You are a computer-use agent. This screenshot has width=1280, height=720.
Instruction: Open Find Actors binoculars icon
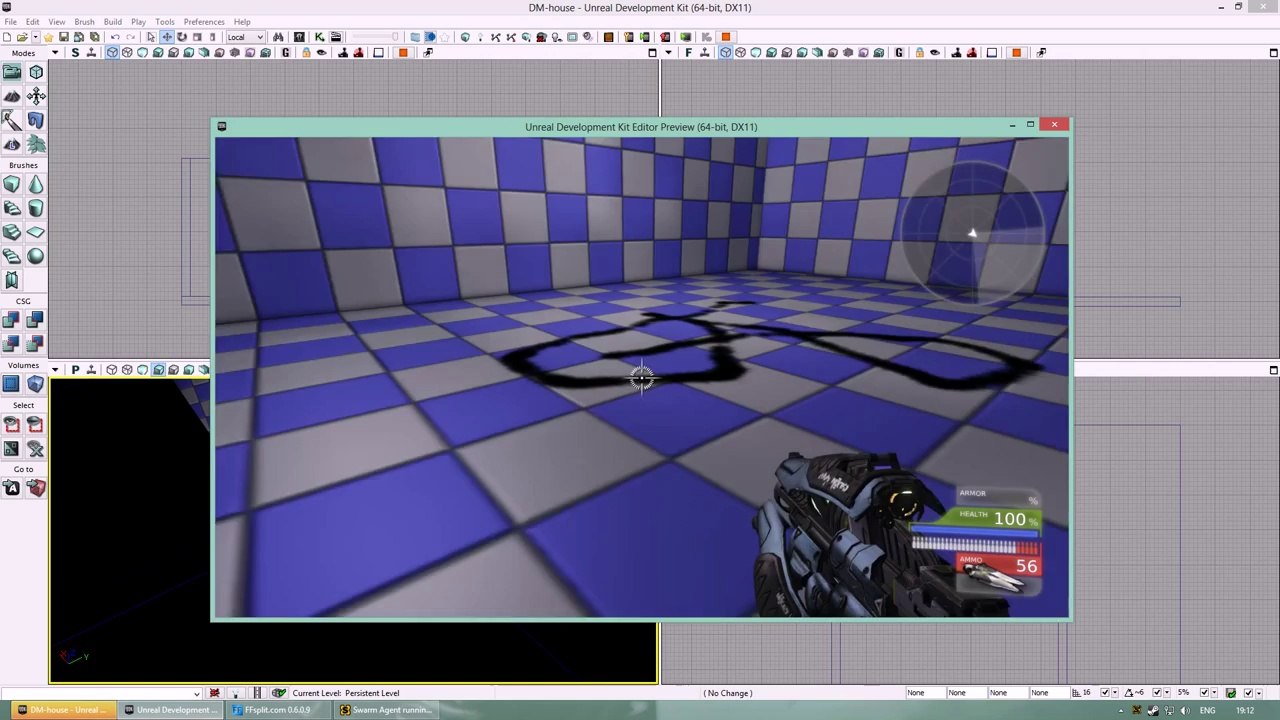pos(278,37)
